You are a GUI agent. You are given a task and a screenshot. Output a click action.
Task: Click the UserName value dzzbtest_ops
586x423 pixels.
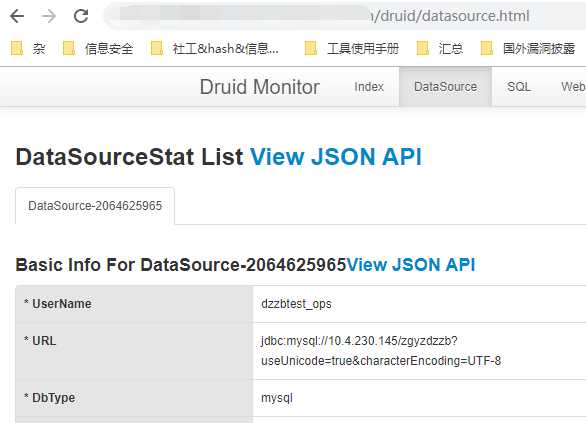[x=296, y=304]
